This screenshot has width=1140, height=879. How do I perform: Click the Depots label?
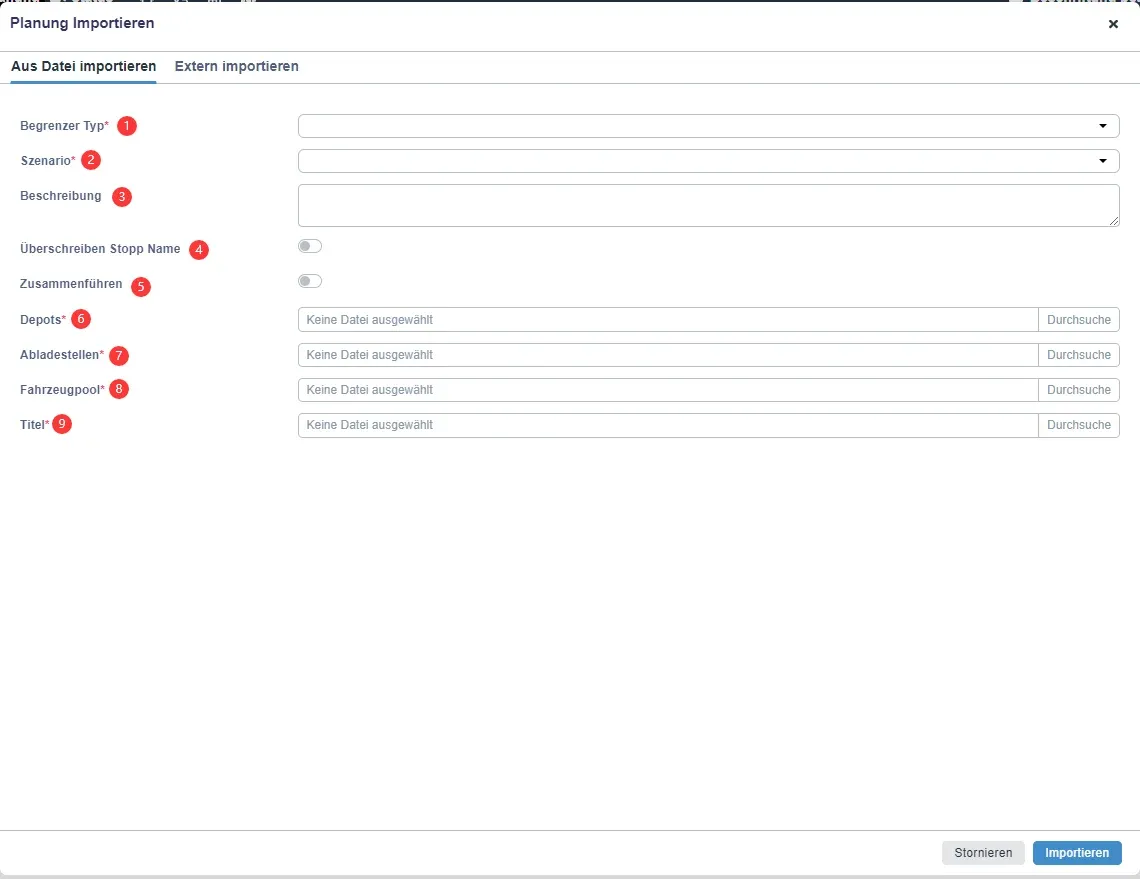[42, 320]
